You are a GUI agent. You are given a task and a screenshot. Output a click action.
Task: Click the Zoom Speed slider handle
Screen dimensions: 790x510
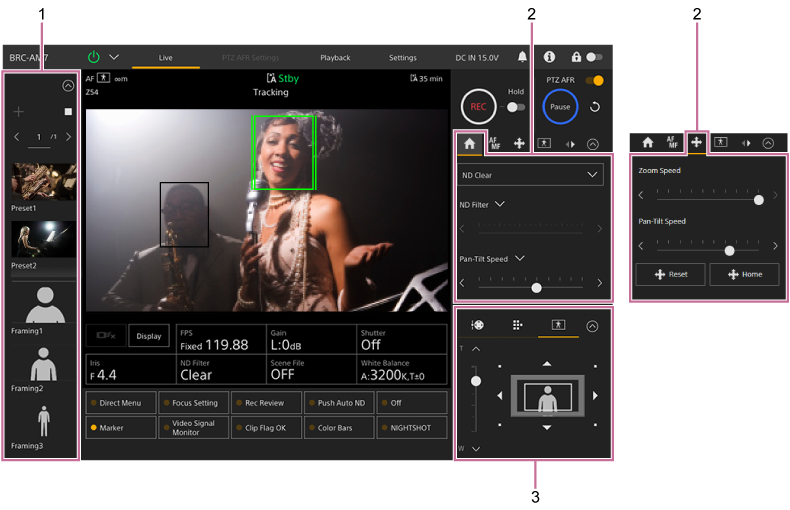[759, 200]
